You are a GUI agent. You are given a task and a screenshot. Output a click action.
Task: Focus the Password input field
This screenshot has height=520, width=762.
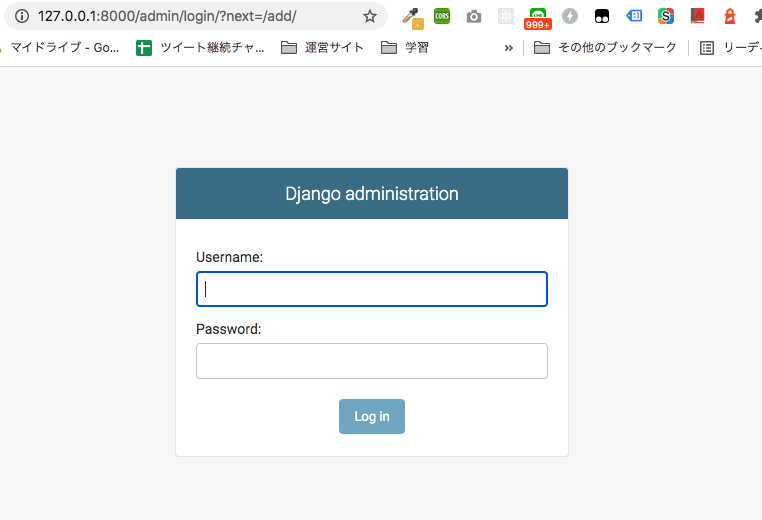(x=372, y=361)
